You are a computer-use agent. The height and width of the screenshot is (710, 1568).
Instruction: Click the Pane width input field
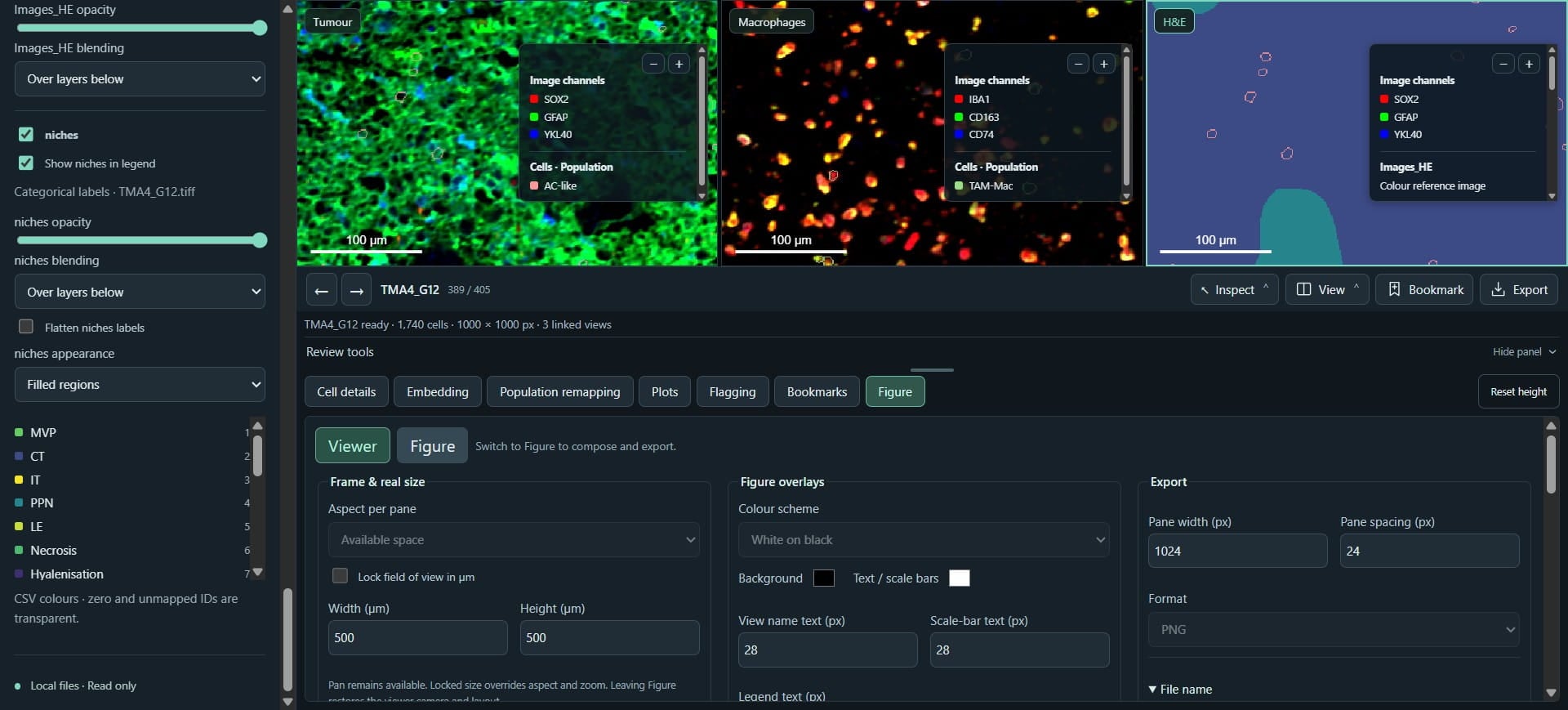(x=1237, y=551)
